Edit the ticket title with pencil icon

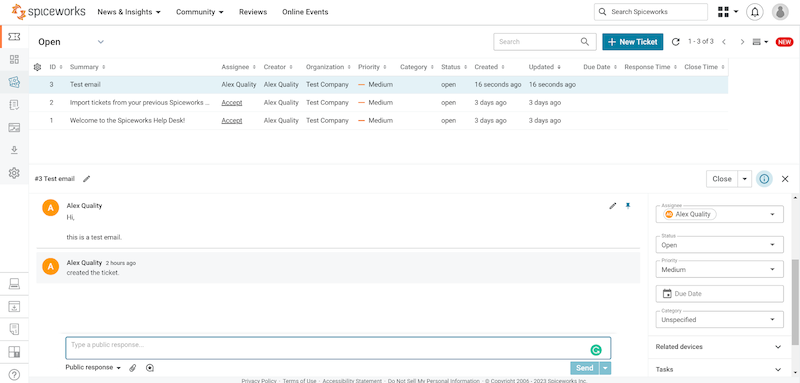click(x=87, y=178)
